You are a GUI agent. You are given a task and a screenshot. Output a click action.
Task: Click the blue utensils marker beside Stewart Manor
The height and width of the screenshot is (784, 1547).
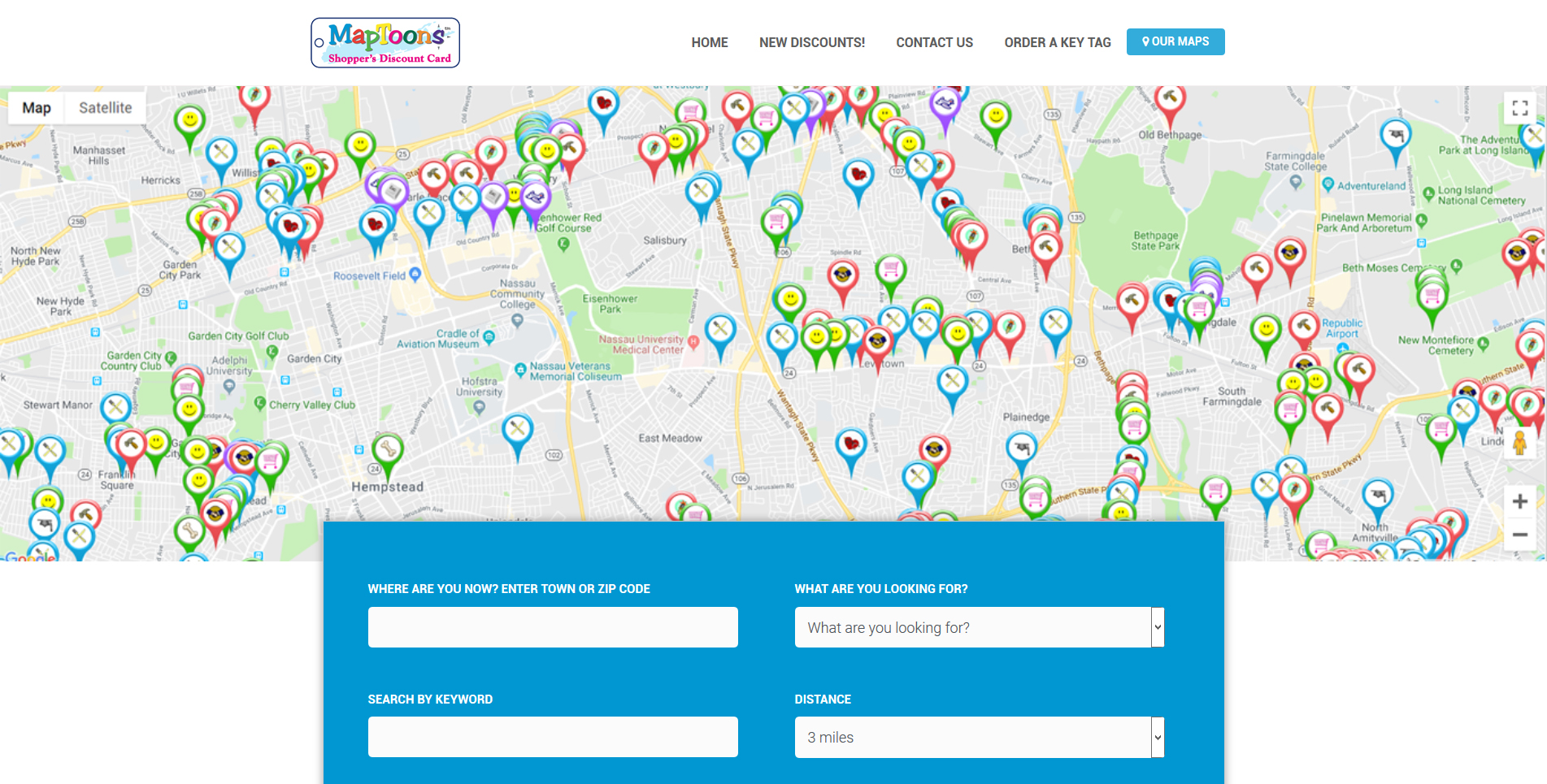click(x=116, y=407)
